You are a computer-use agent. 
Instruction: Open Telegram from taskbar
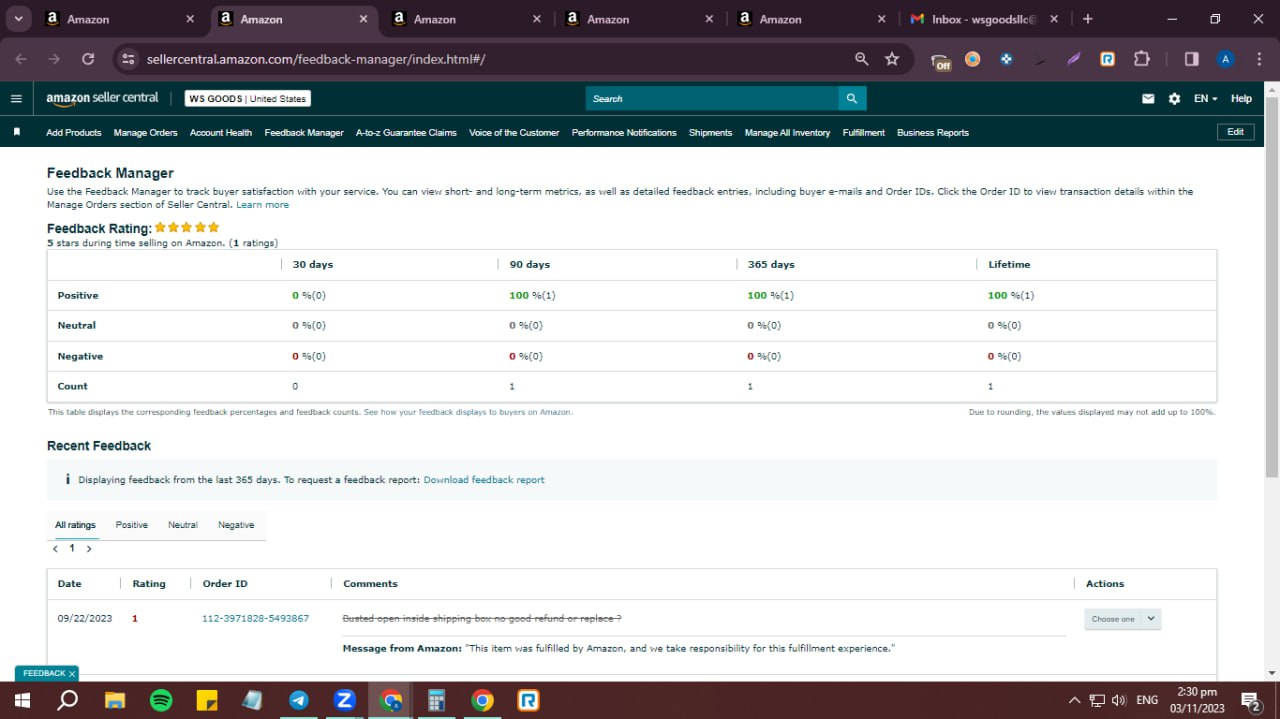pyautogui.click(x=299, y=700)
